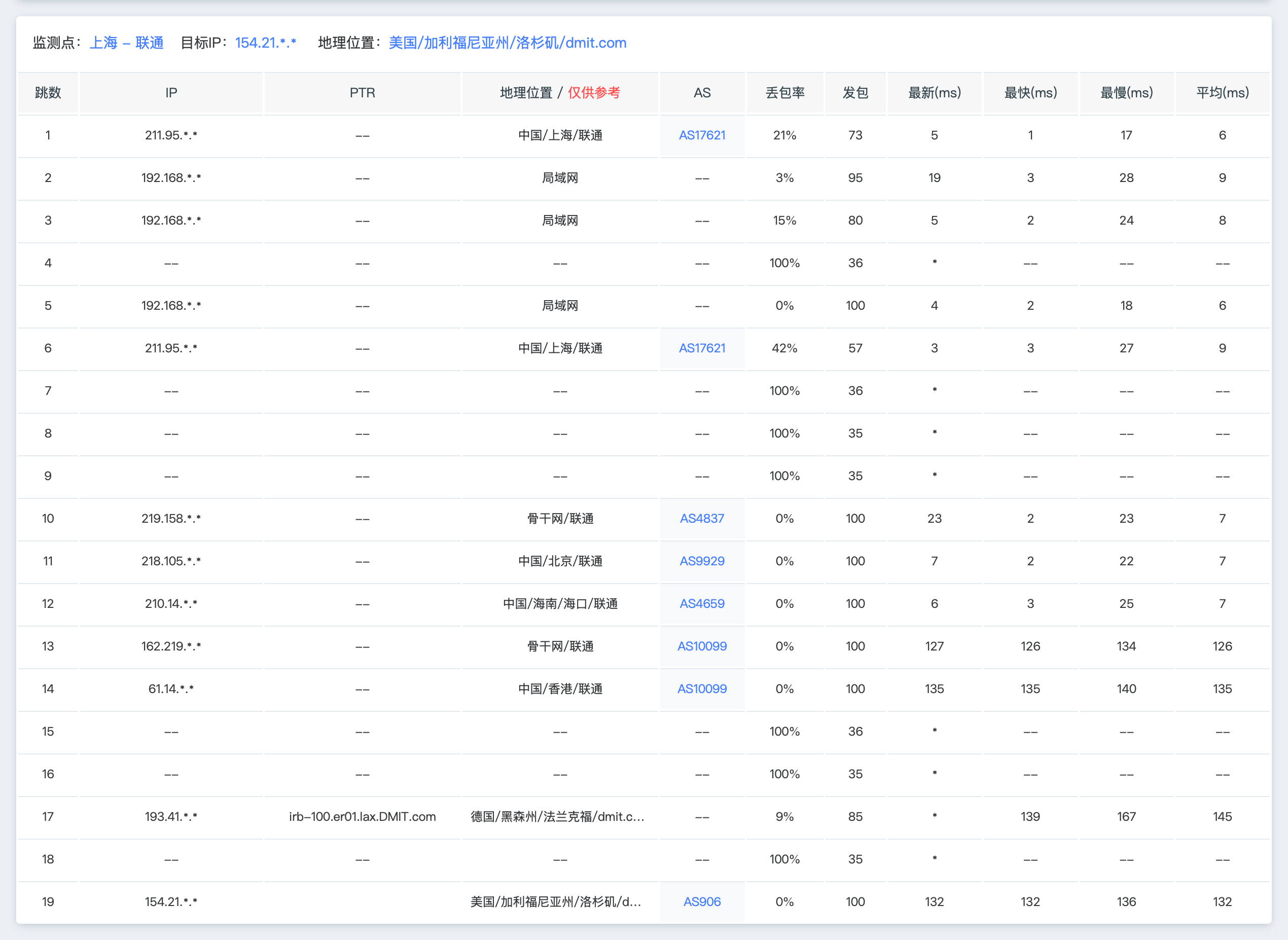The image size is (1288, 940).
Task: Click hop 17 location 德国/黑森州/法兰克福
Action: point(558,816)
